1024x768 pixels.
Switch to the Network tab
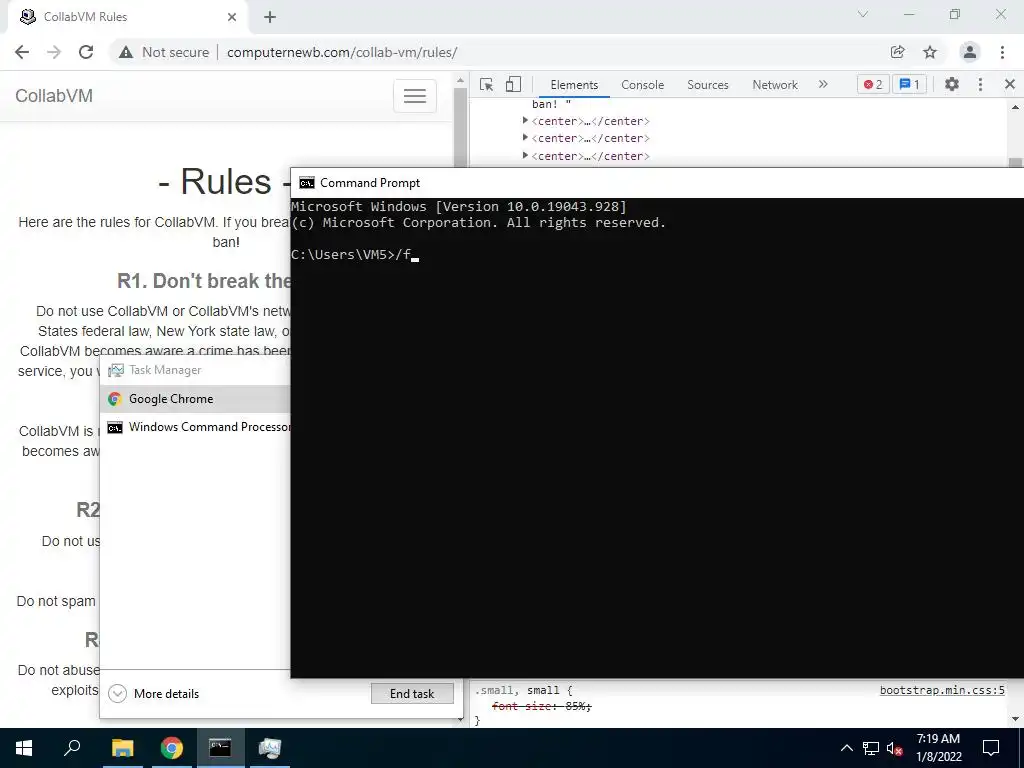[x=775, y=85]
